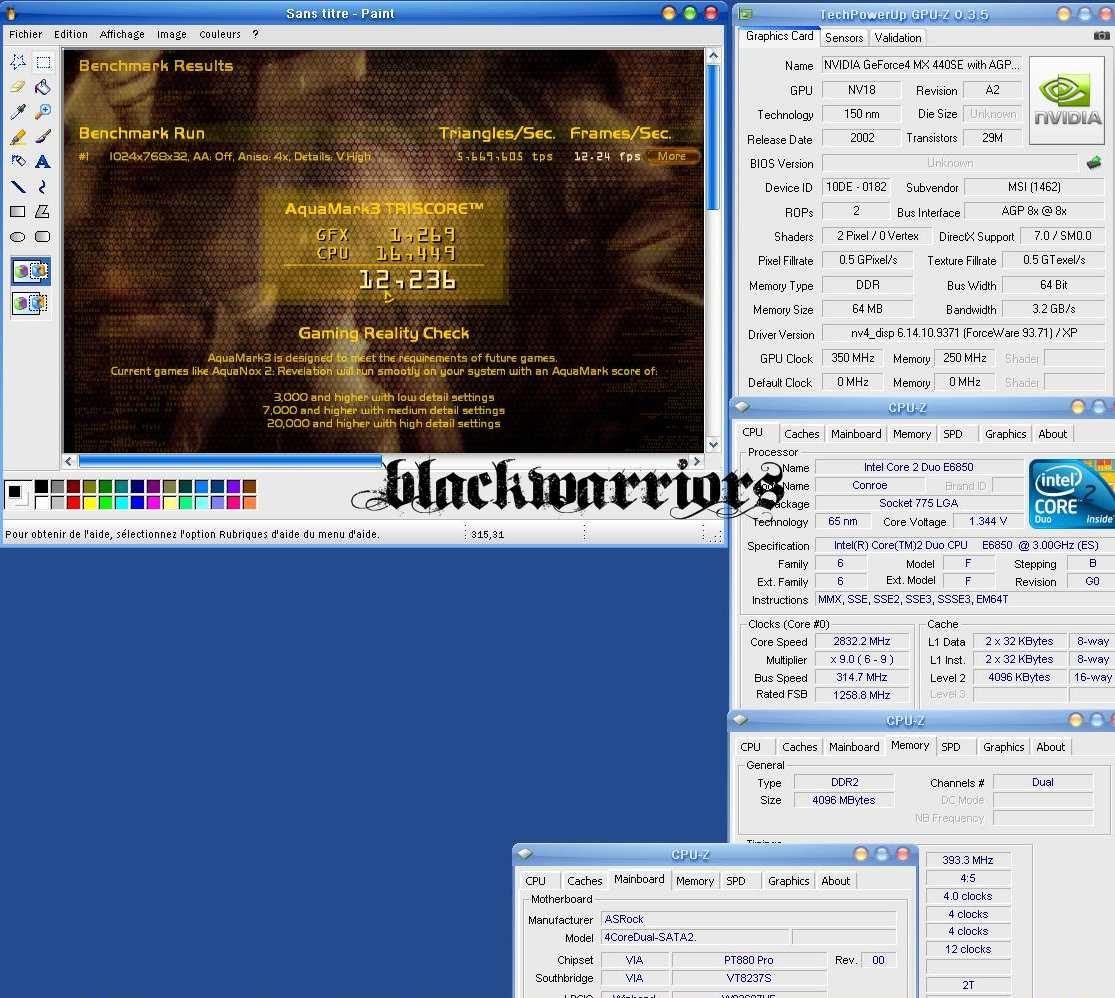Select the Rectangle shape tool
This screenshot has height=998, width=1115.
pos(18,211)
